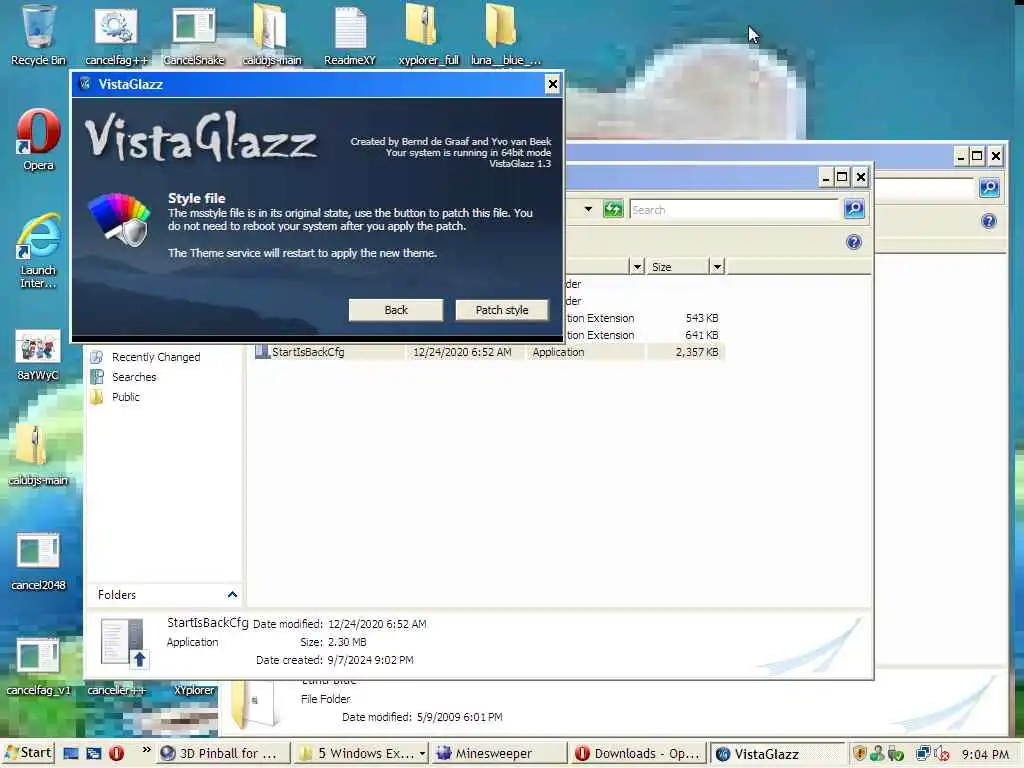This screenshot has width=1024, height=768.
Task: Click the security shield tray icon
Action: point(859,754)
